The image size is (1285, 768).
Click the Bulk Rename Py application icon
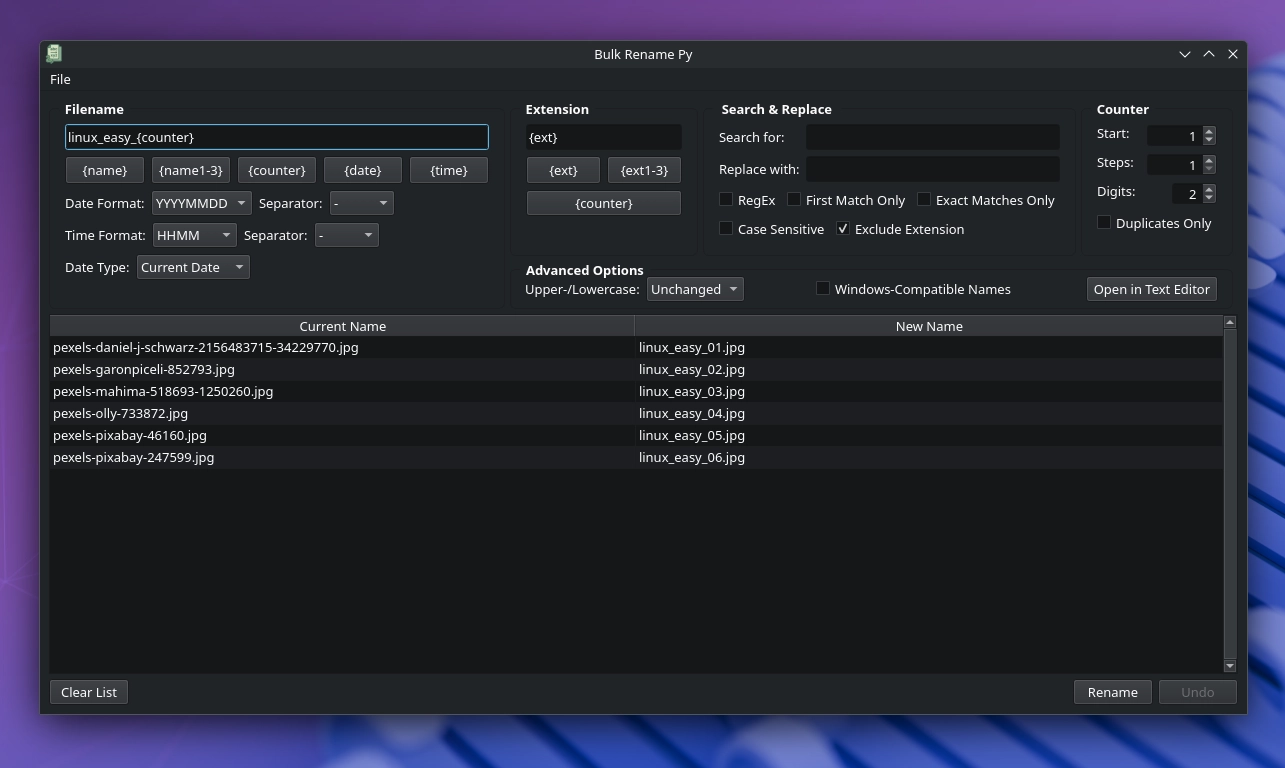[x=54, y=54]
